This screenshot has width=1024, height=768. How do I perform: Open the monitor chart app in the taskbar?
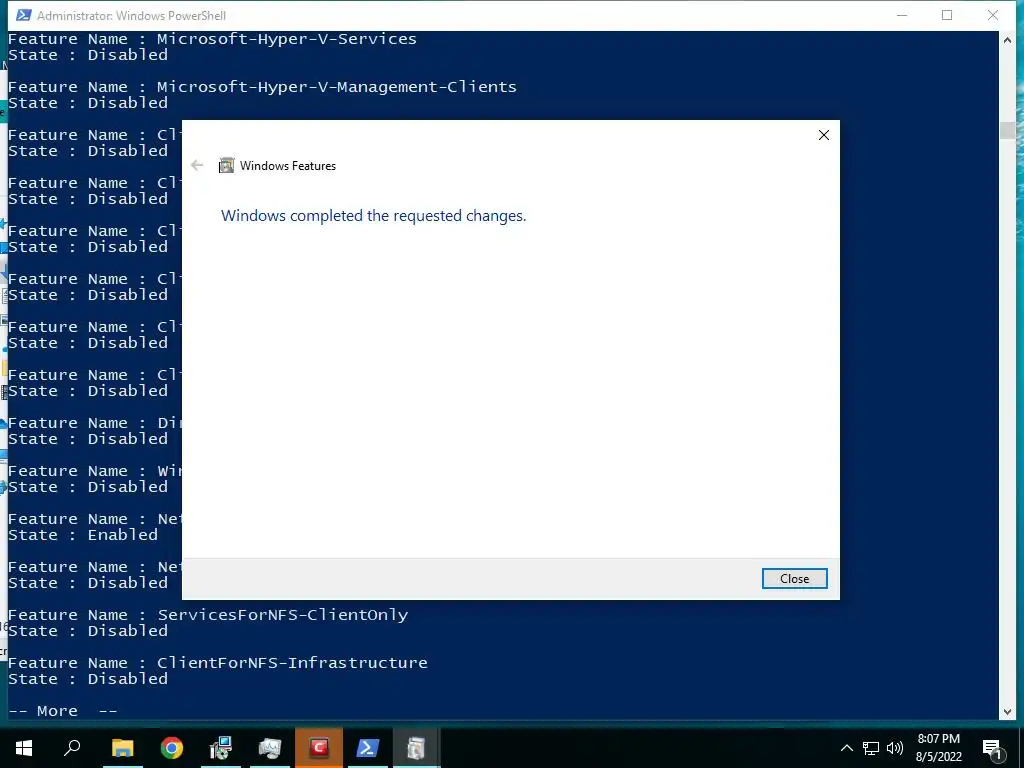(270, 748)
